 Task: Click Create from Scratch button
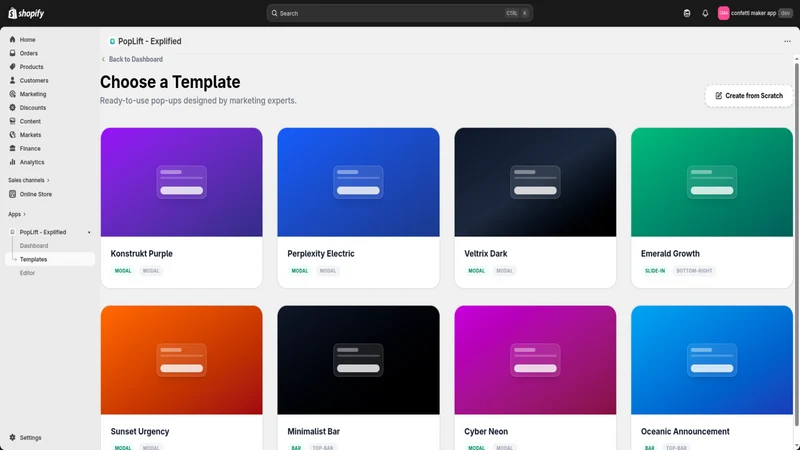coord(748,95)
